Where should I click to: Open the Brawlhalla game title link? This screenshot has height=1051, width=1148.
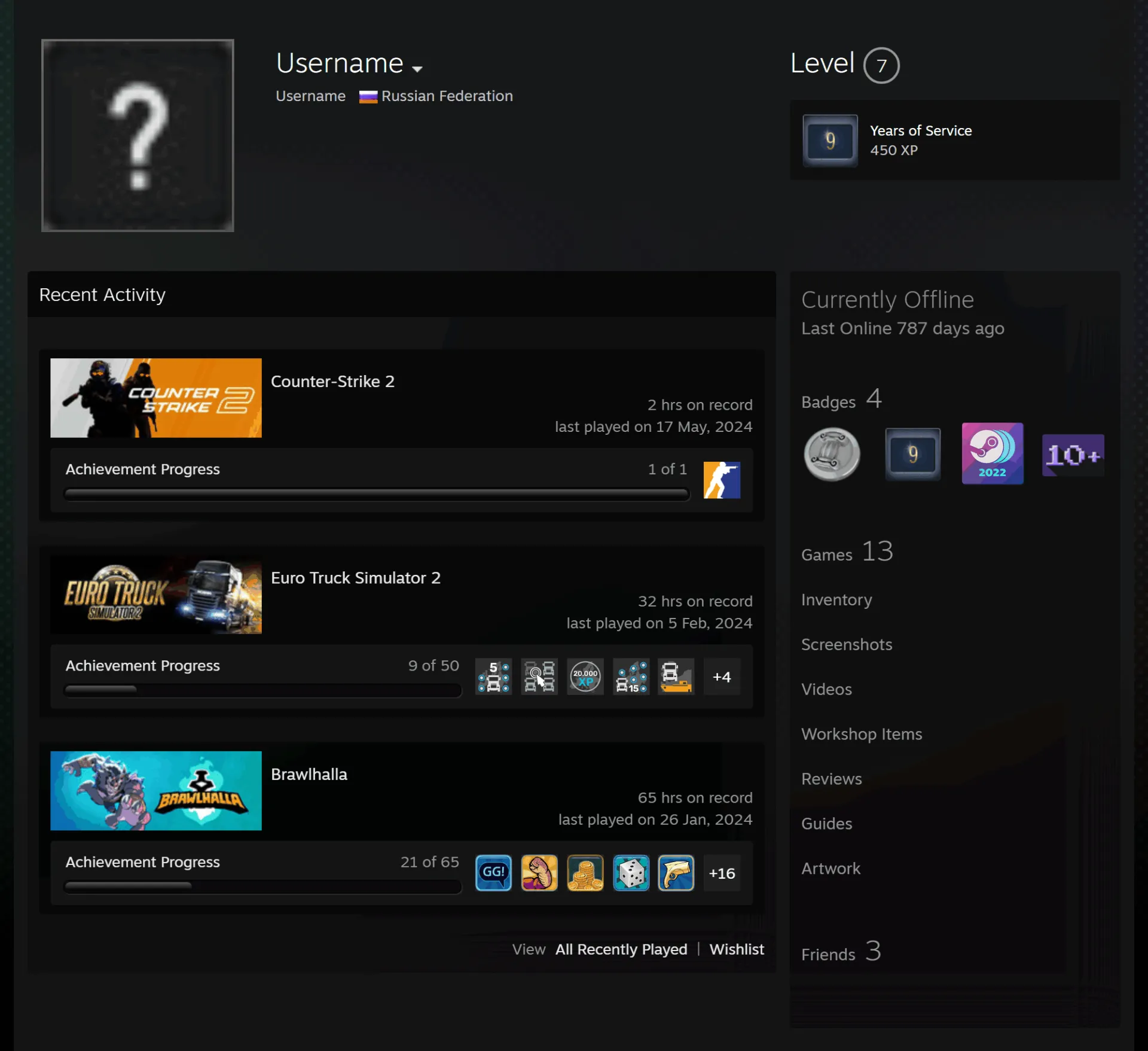click(309, 774)
